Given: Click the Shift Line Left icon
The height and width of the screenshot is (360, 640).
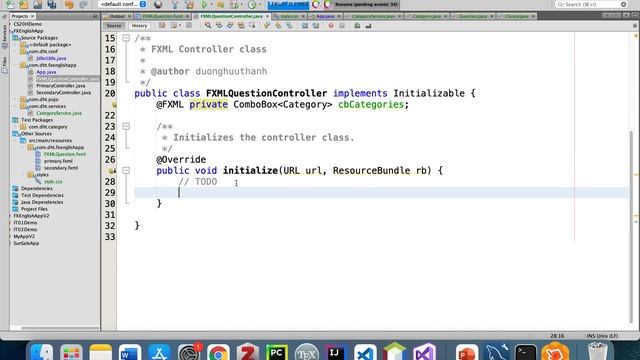Looking at the screenshot, I should click(305, 26).
